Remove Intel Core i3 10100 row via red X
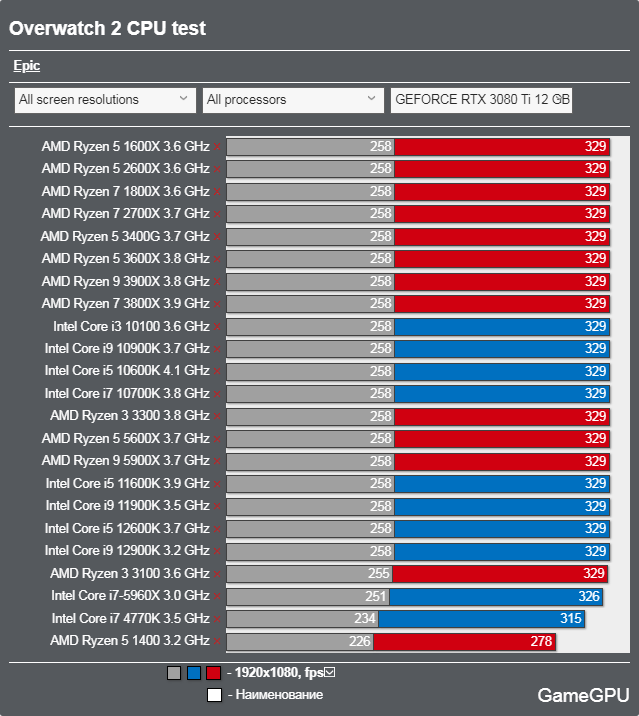The height and width of the screenshot is (716, 639). tap(217, 327)
